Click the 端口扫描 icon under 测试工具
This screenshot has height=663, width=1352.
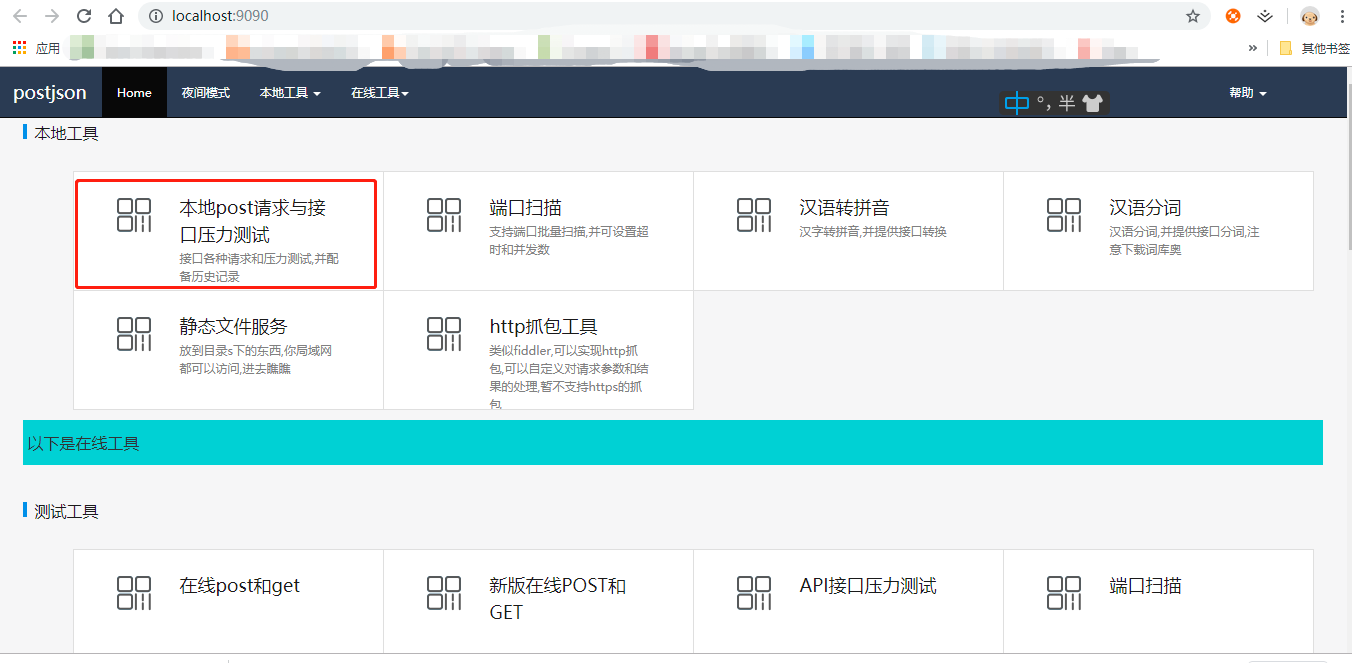tap(1064, 593)
